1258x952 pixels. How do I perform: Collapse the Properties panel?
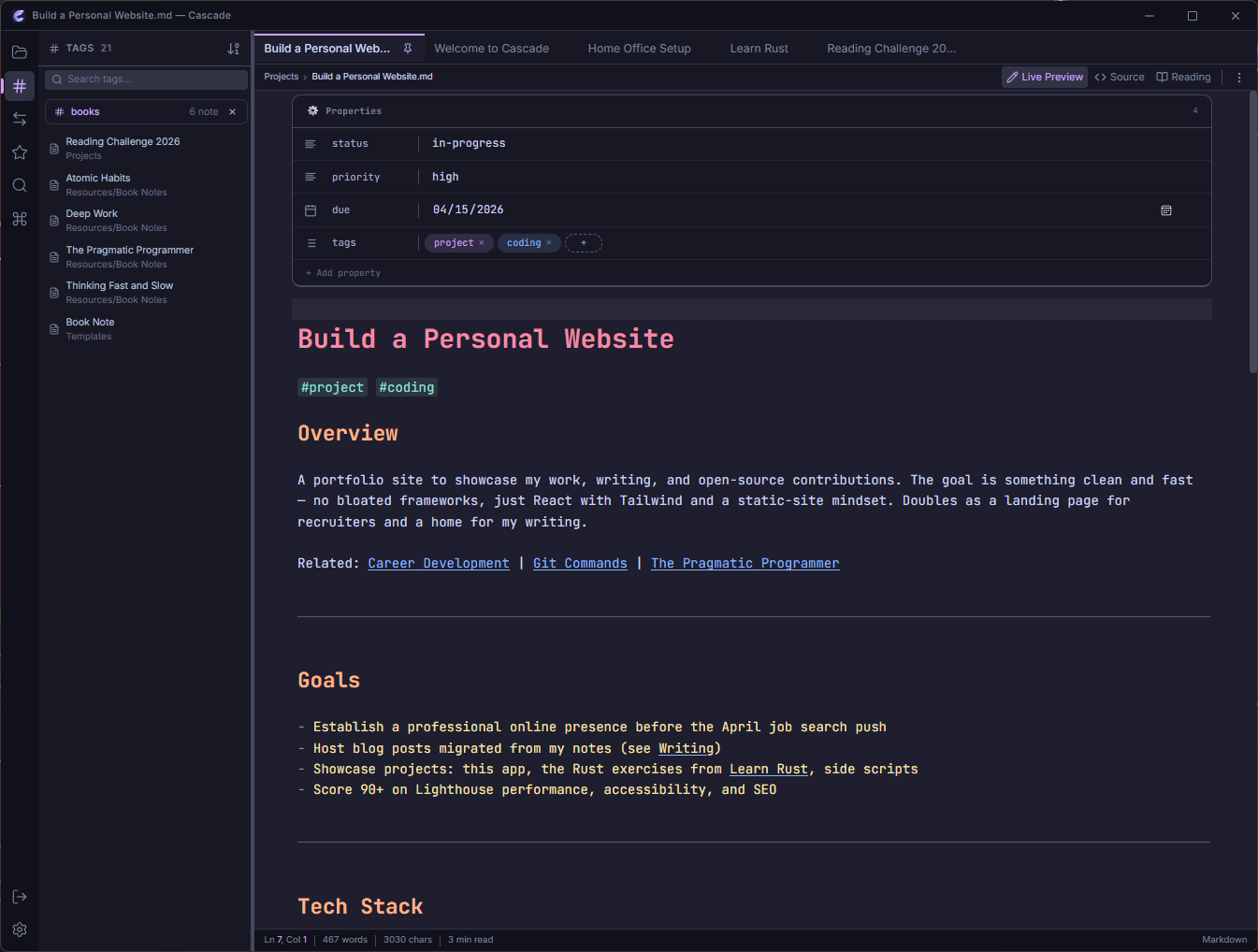point(1194,110)
